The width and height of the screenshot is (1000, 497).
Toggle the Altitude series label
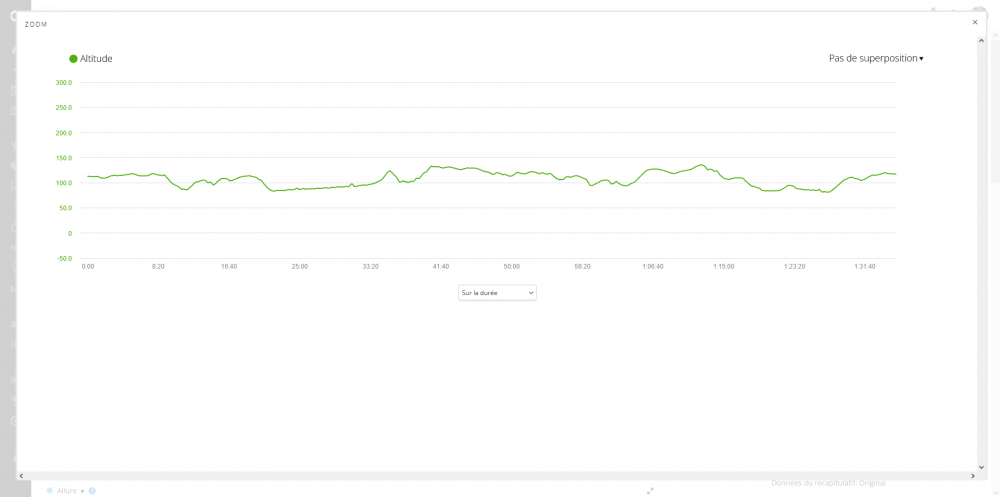pyautogui.click(x=96, y=59)
